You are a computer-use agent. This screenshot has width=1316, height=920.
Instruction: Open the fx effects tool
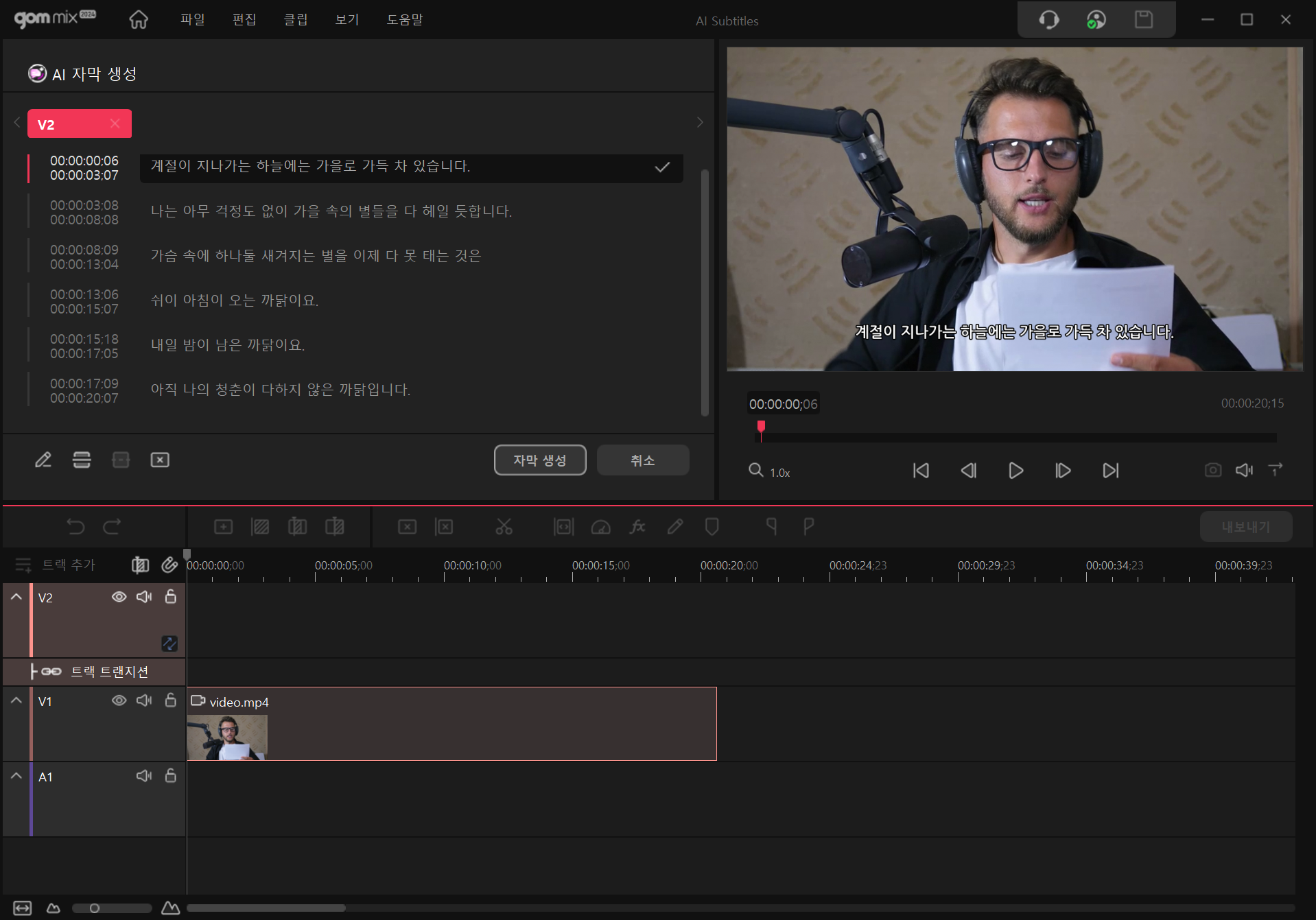637,527
